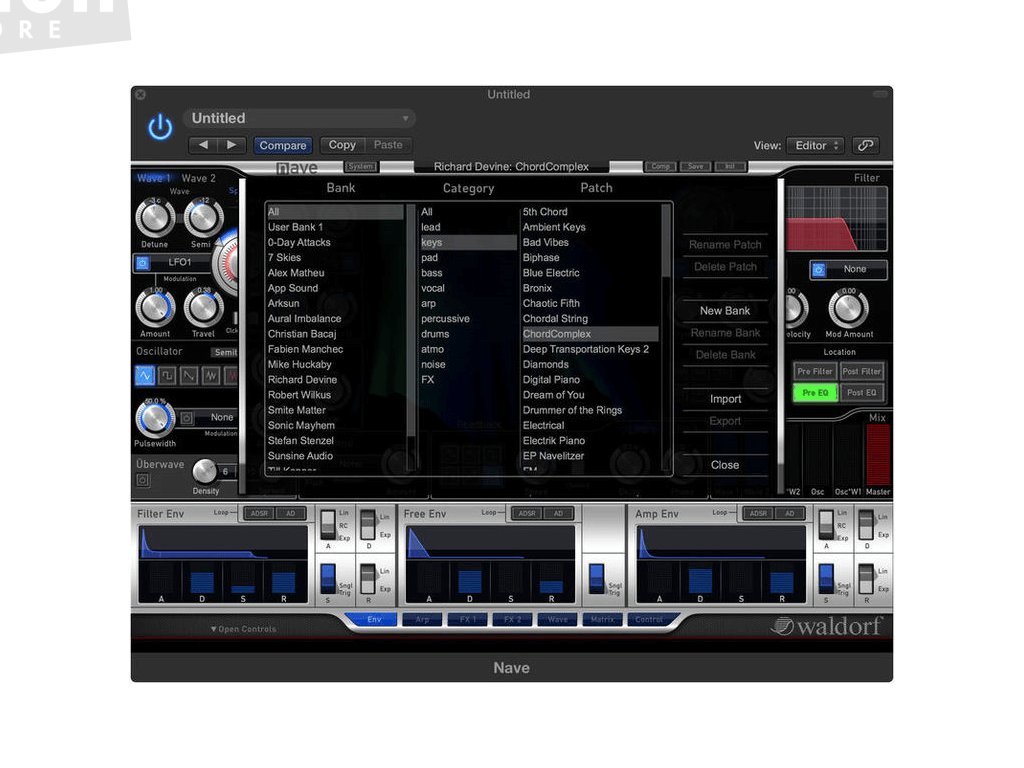Go to next preset with right arrow

point(231,145)
